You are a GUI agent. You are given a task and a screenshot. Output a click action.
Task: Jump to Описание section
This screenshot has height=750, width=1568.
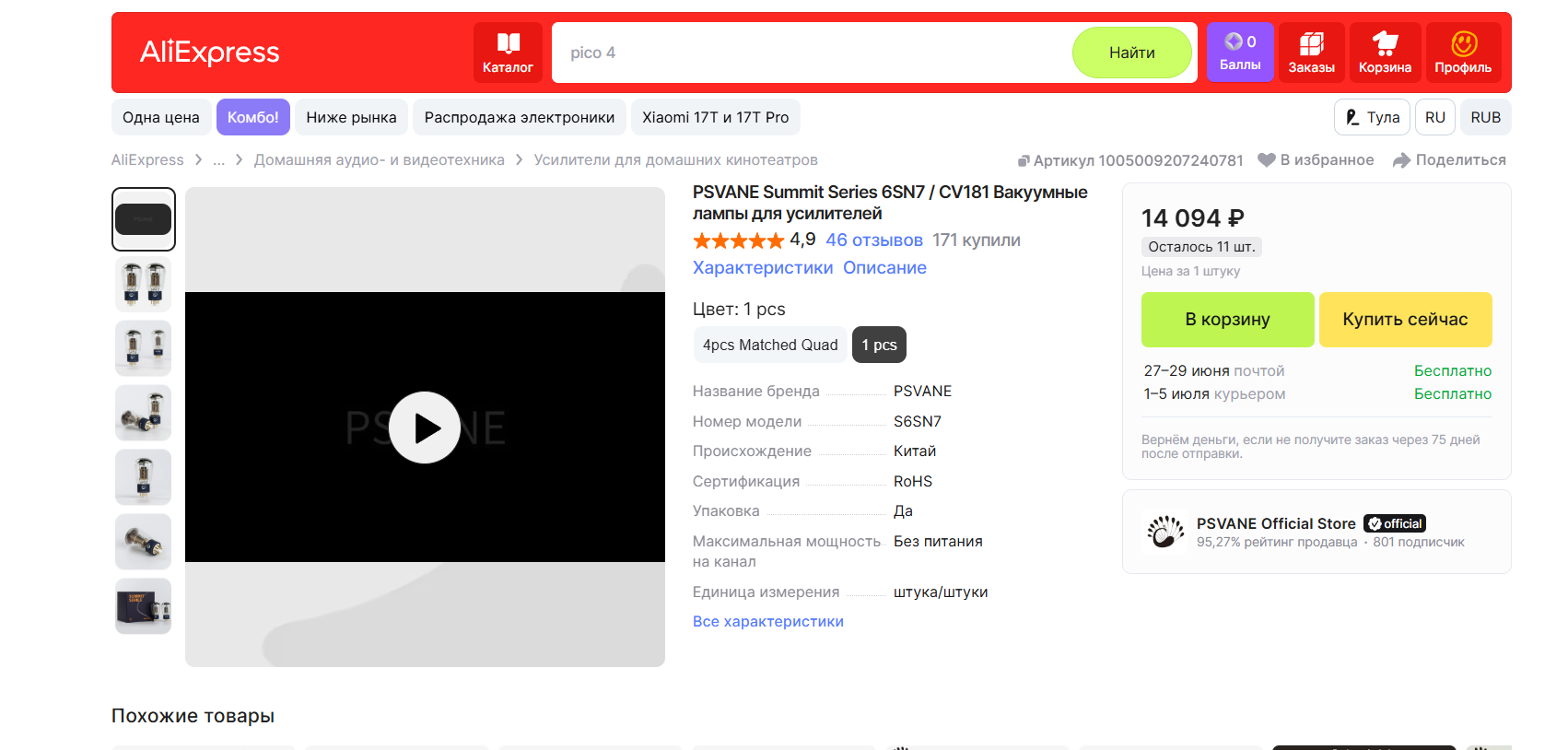click(884, 268)
